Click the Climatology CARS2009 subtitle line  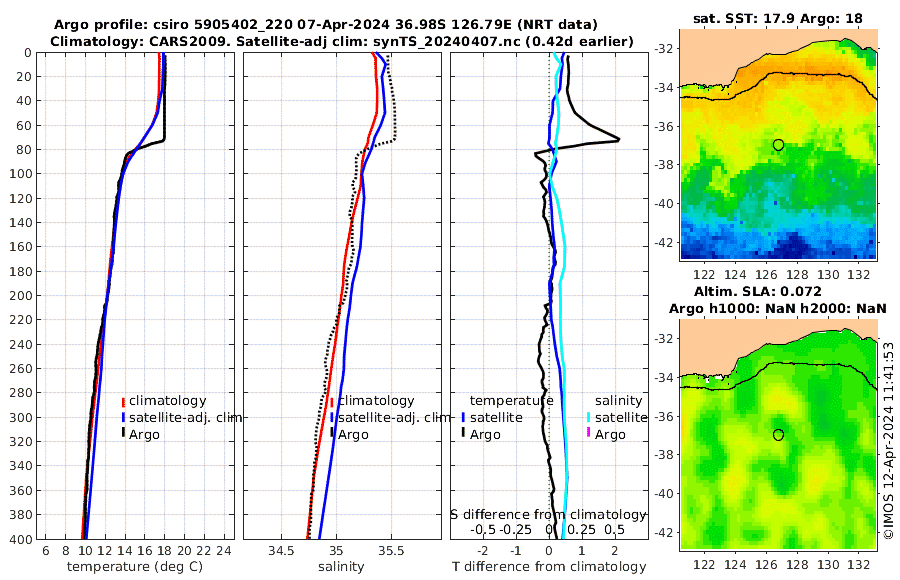point(342,41)
